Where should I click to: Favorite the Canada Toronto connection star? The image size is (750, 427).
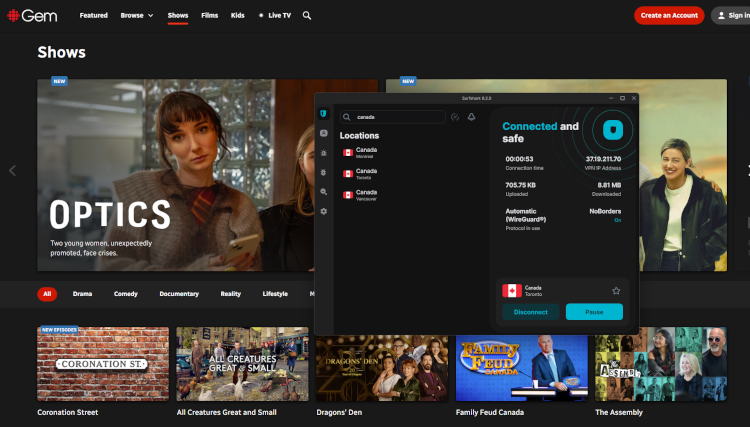(616, 291)
